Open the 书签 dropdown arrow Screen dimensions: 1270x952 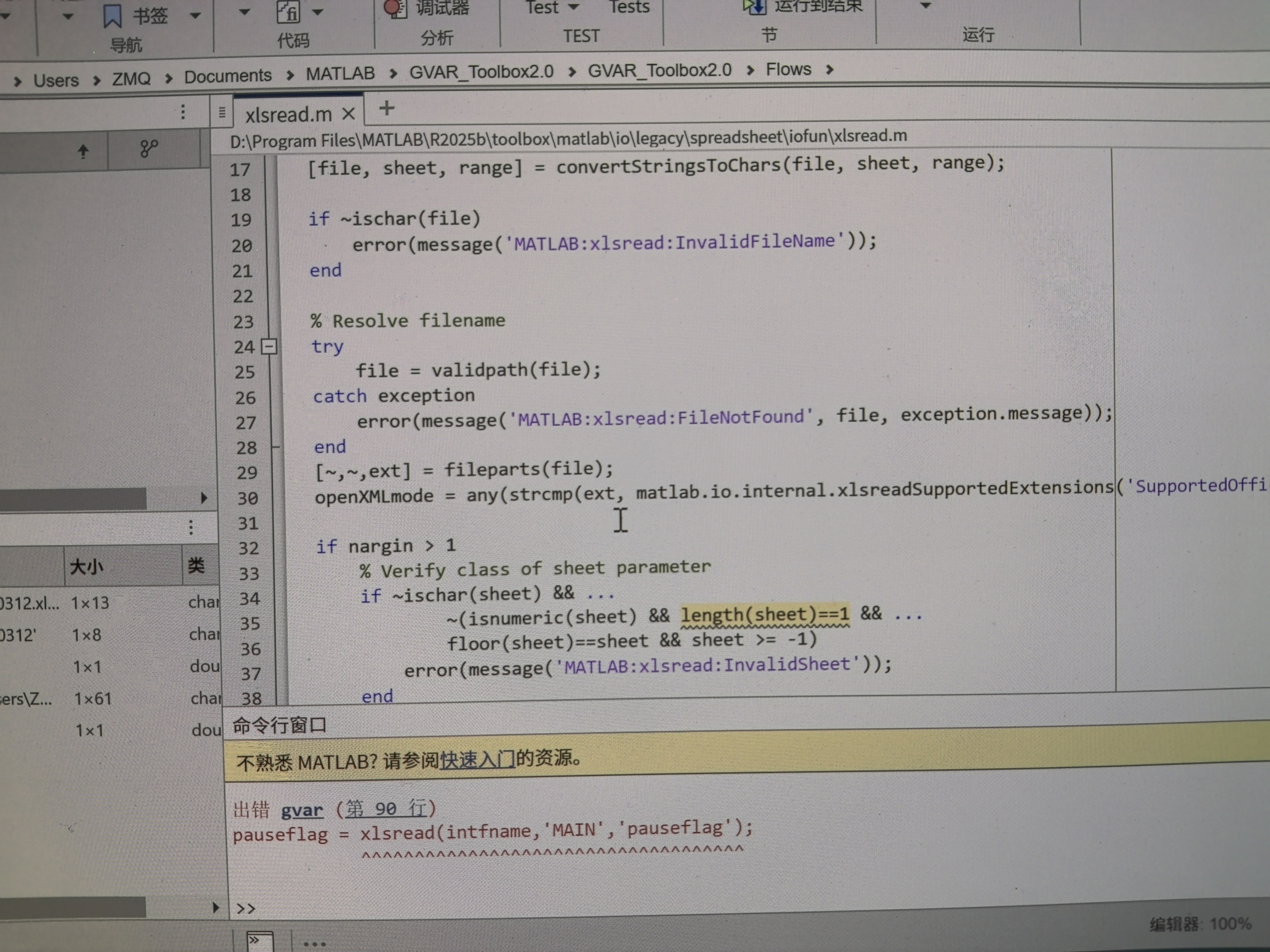[195, 16]
